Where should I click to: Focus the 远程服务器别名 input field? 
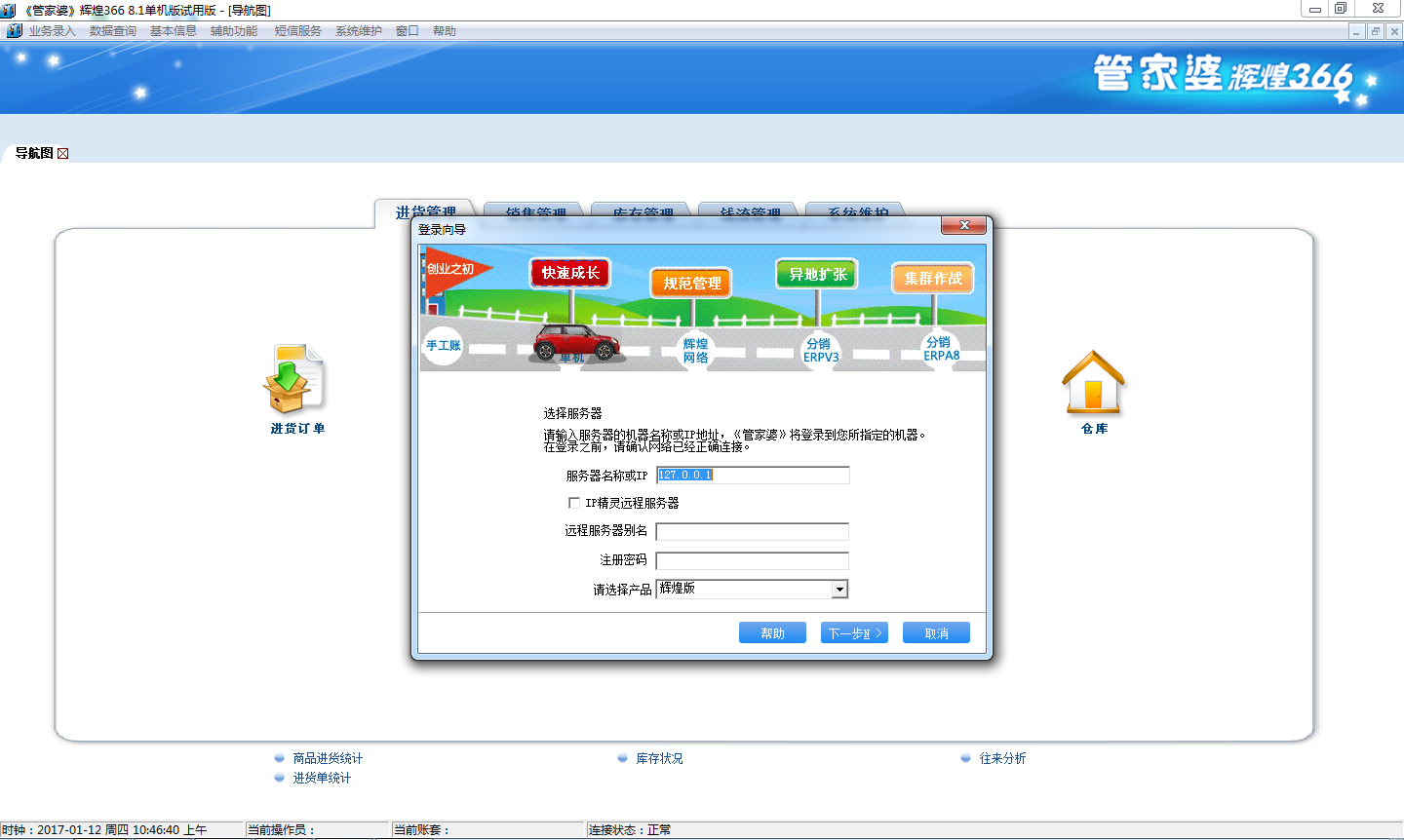tap(753, 531)
